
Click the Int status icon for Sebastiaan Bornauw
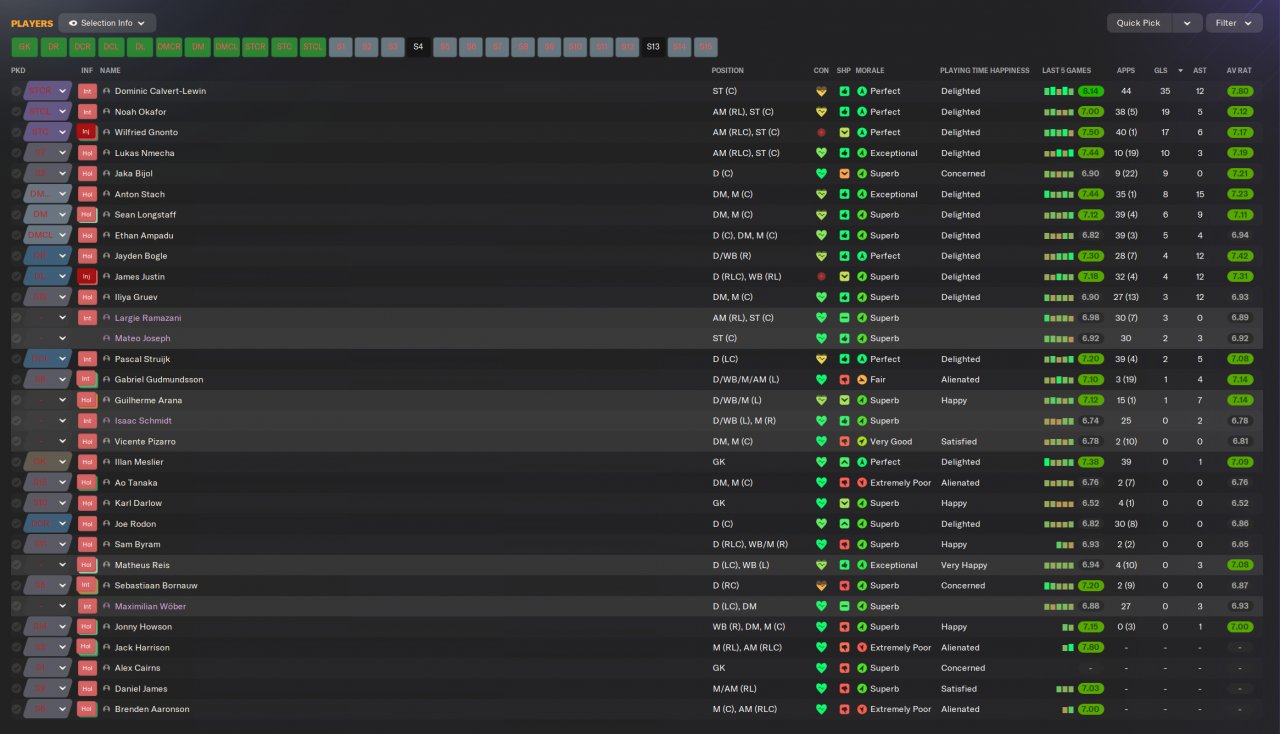[x=87, y=586]
